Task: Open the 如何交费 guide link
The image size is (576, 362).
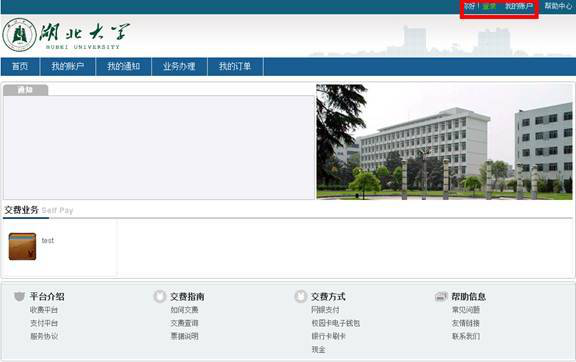Action: 184,310
